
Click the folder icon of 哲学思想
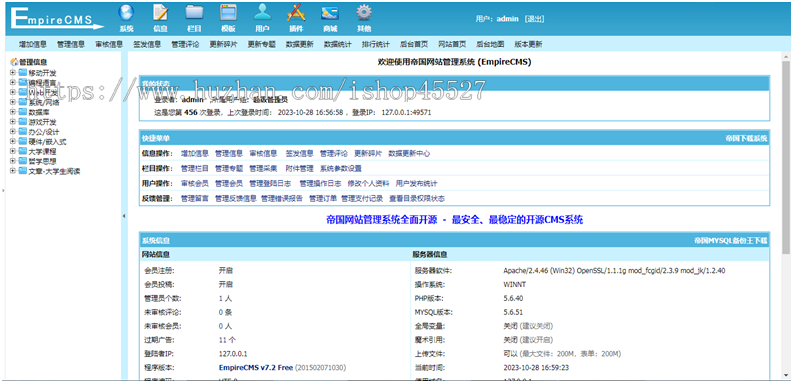click(22, 161)
